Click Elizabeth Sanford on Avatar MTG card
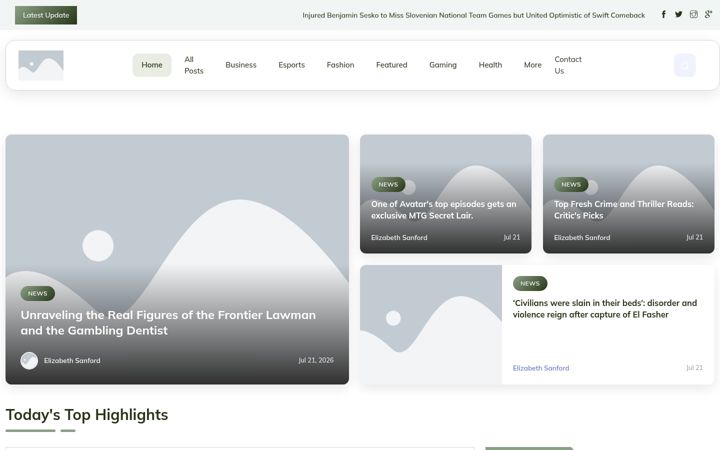The height and width of the screenshot is (450, 720). point(399,237)
